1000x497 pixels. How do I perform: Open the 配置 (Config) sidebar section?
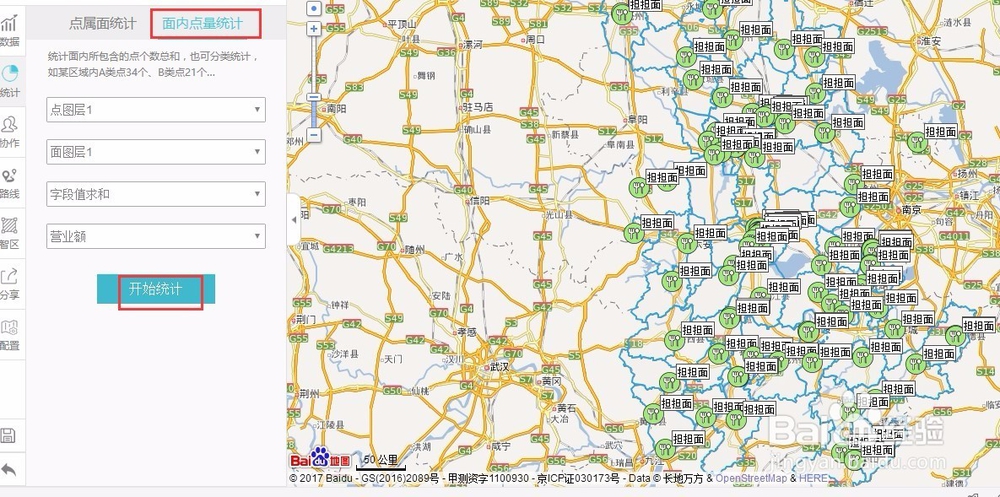pyautogui.click(x=10, y=334)
